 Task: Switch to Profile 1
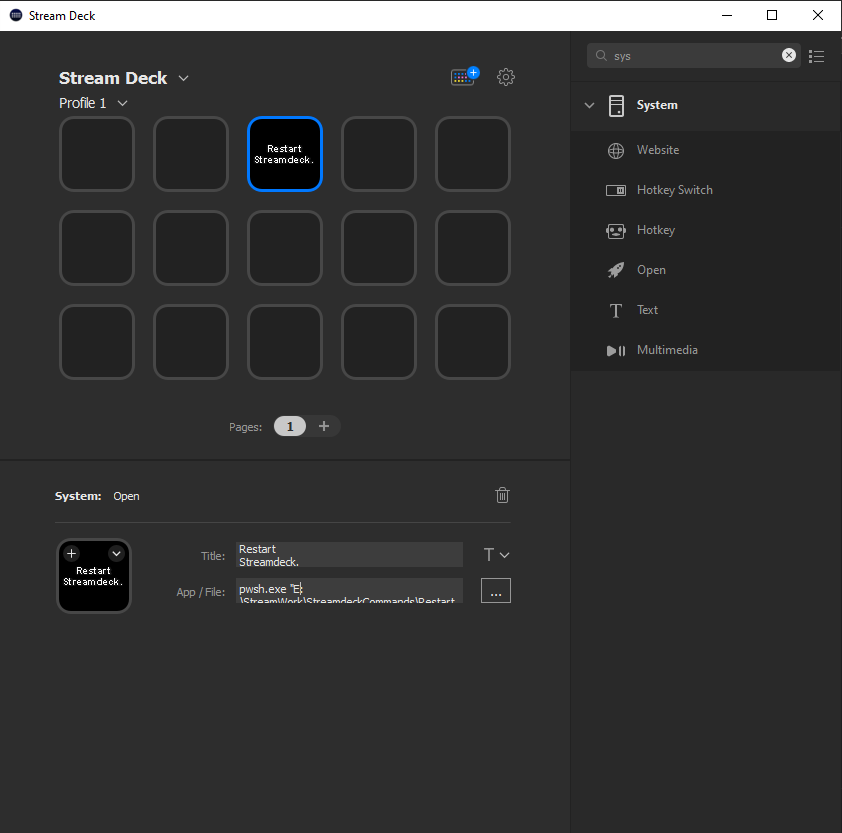(86, 103)
